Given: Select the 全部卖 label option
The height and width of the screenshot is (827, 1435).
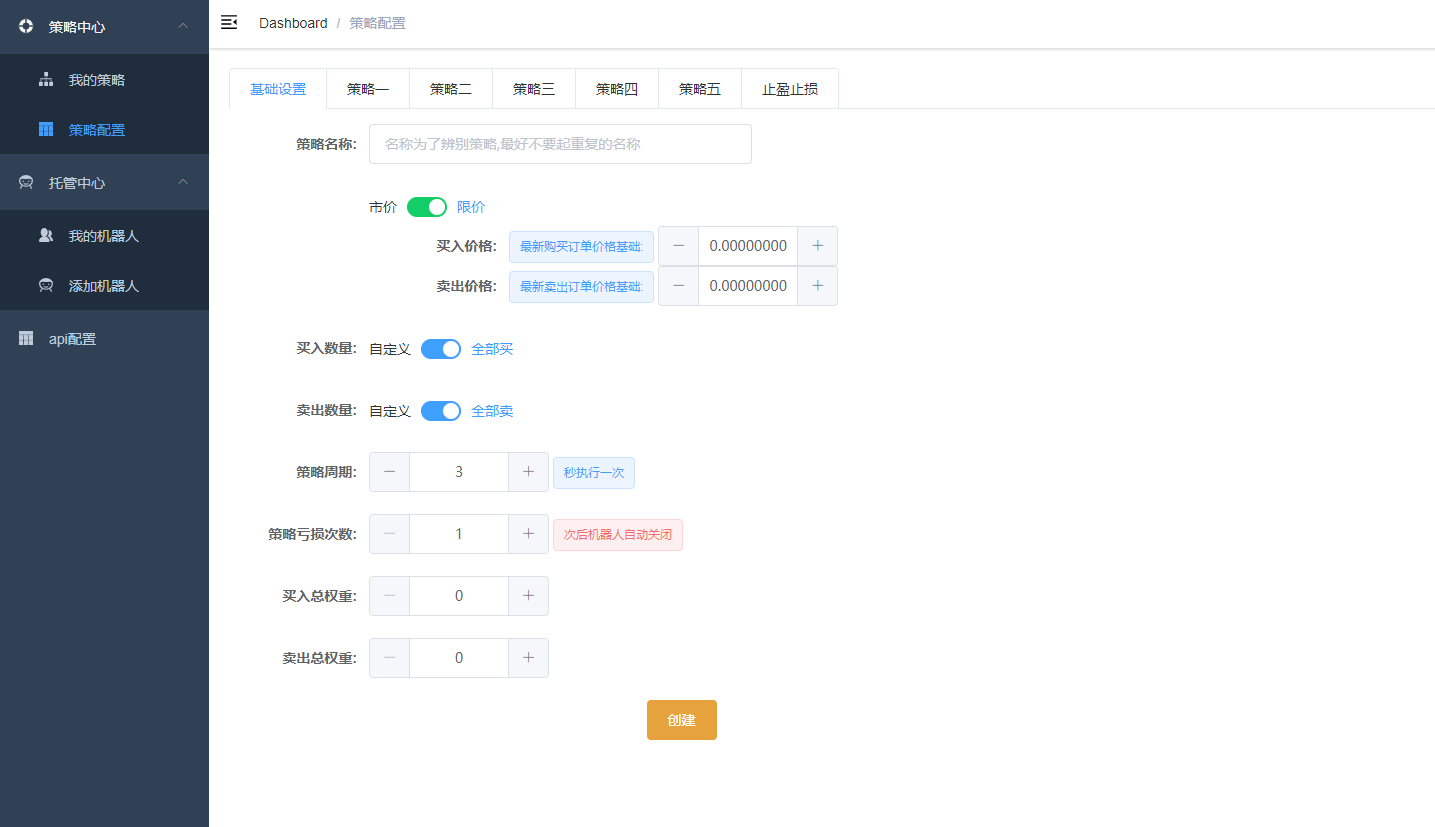Looking at the screenshot, I should pyautogui.click(x=492, y=411).
